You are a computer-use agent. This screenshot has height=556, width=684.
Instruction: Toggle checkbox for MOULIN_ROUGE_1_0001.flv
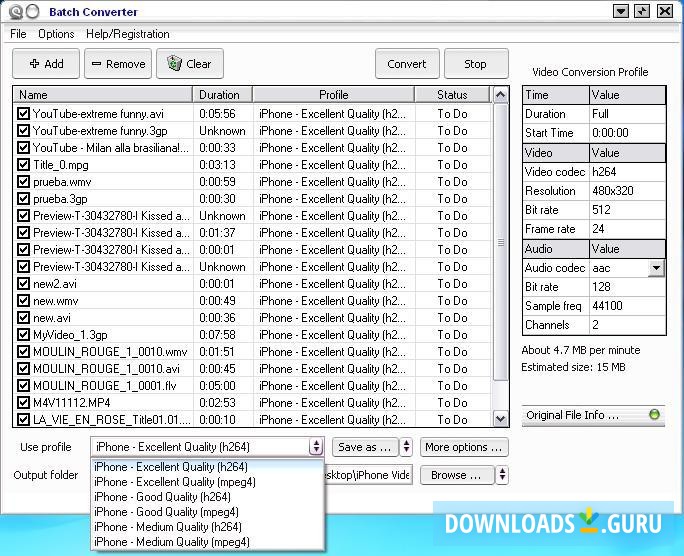tap(23, 386)
